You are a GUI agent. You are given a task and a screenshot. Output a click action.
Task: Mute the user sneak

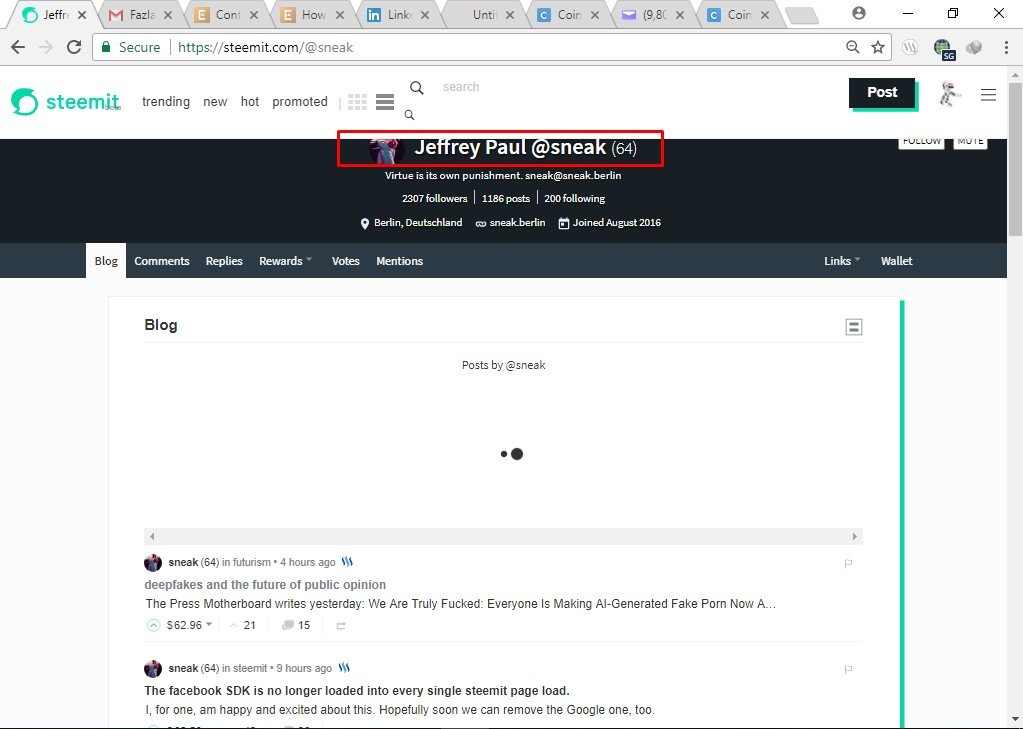pos(970,141)
